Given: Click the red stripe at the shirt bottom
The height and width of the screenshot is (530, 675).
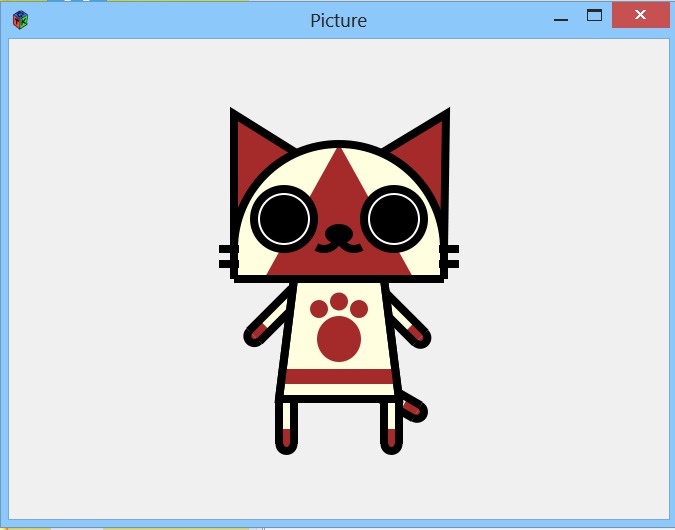Looking at the screenshot, I should (x=338, y=377).
